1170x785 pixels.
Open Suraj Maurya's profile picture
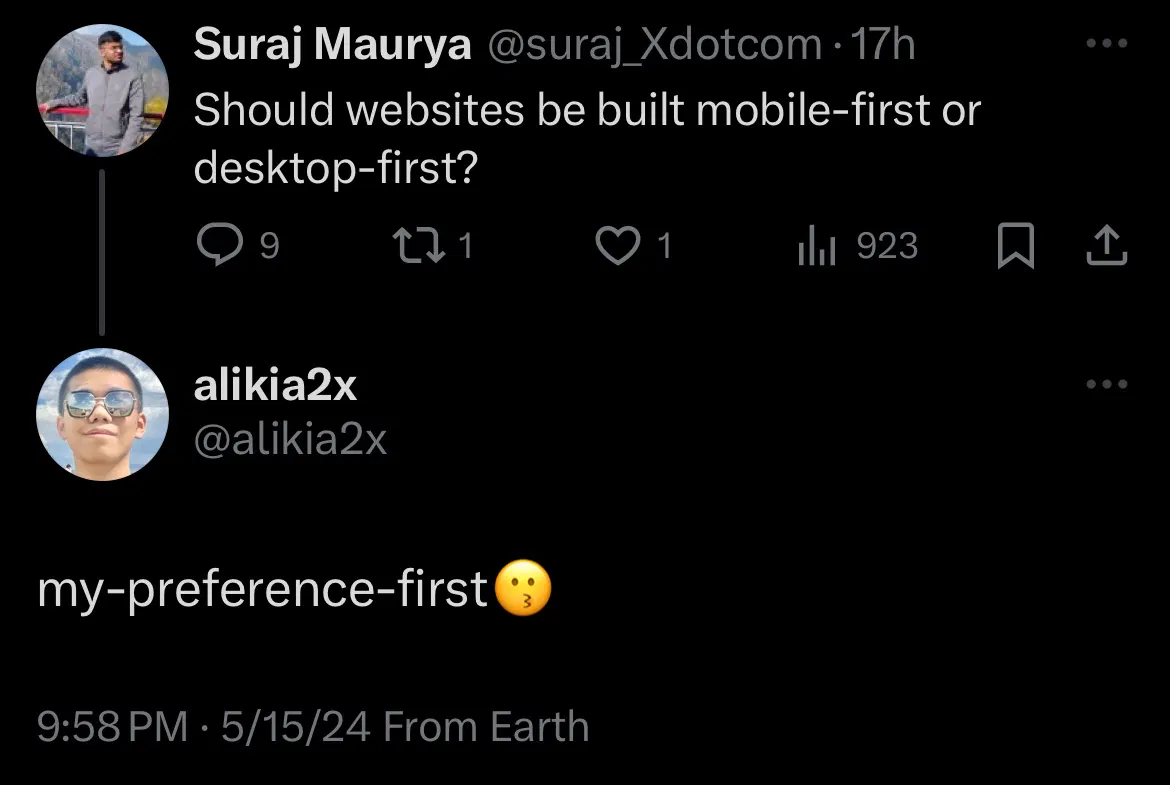(102, 91)
